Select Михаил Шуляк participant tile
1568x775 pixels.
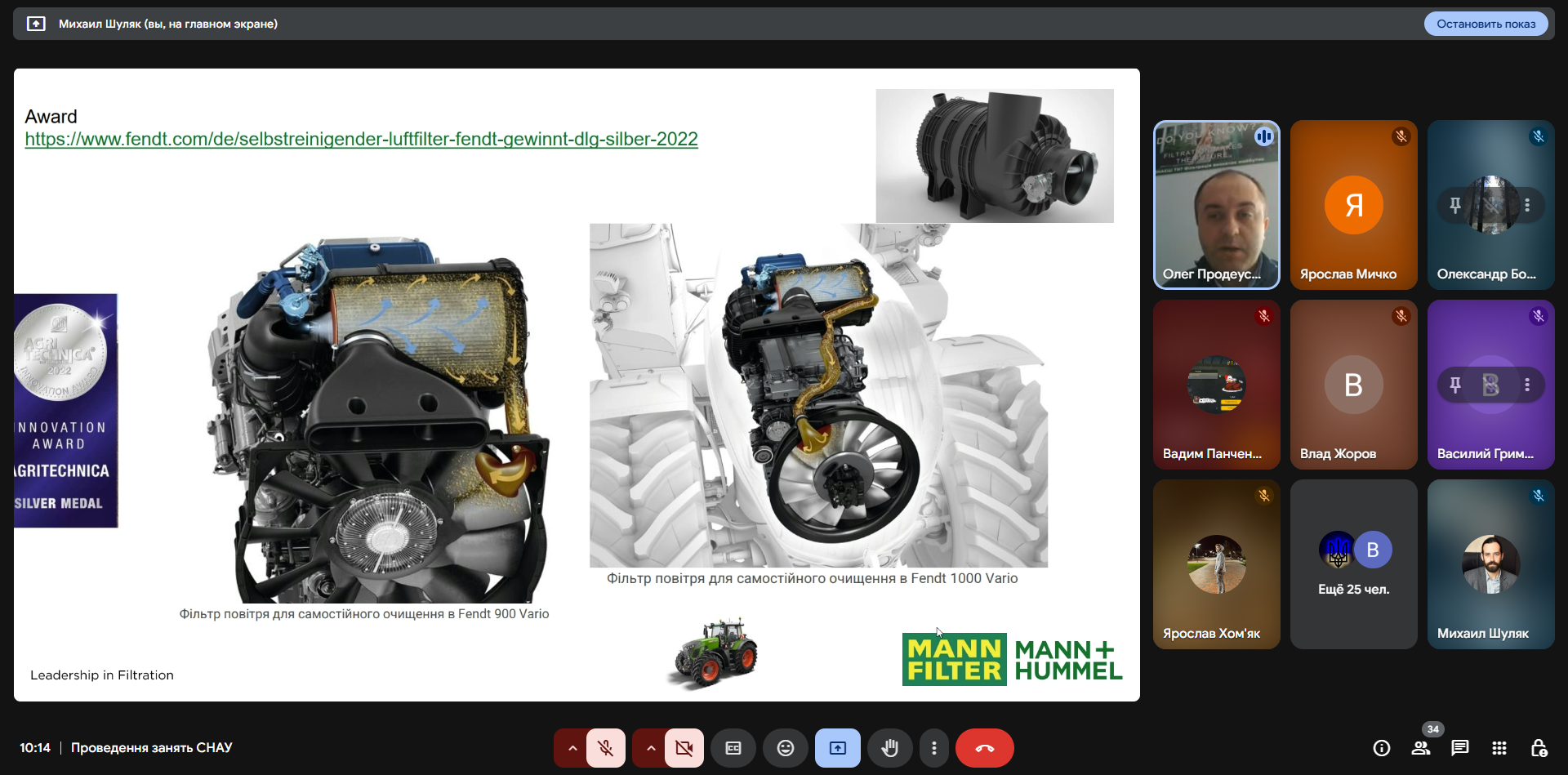(x=1491, y=564)
